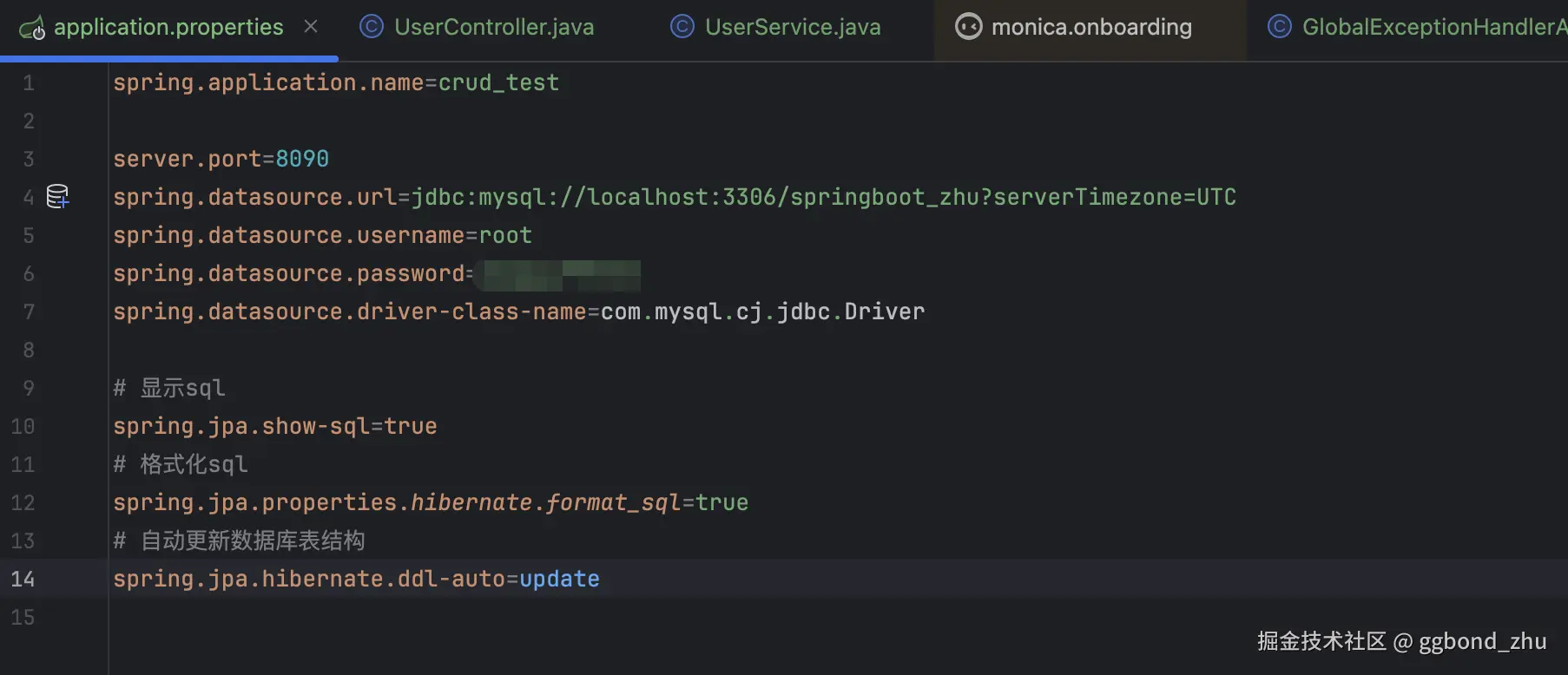This screenshot has height=675, width=1568.
Task: Click the UserController.java class icon
Action: (x=372, y=27)
